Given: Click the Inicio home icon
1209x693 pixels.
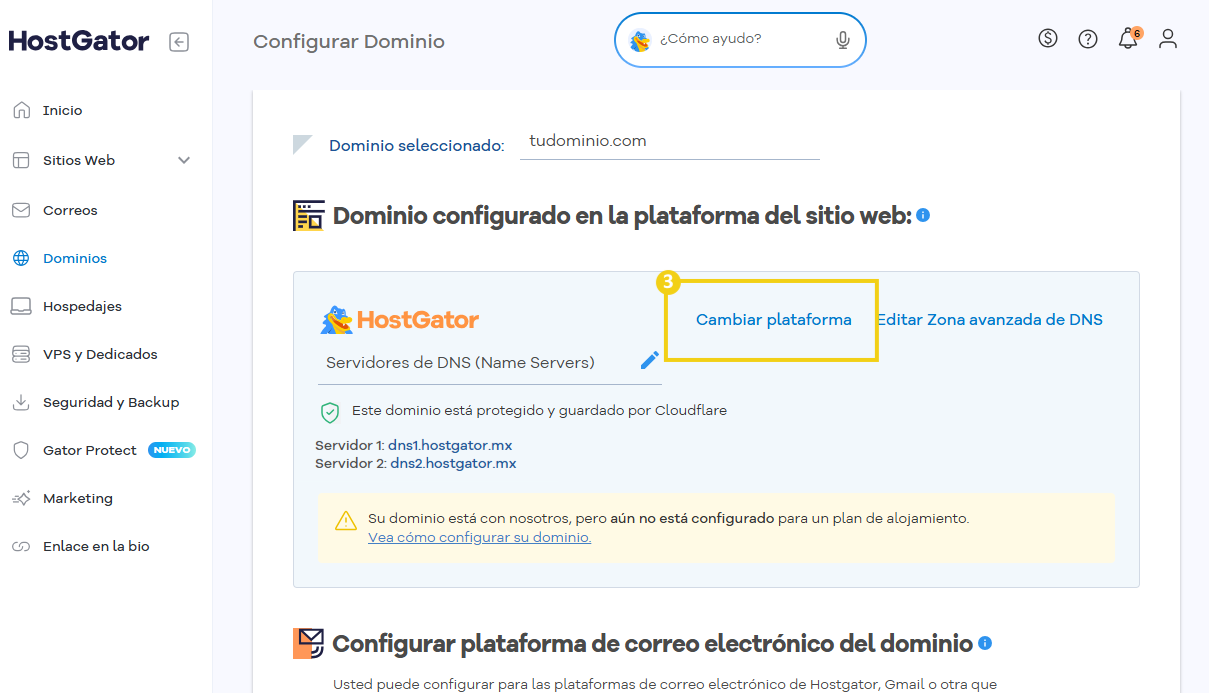Looking at the screenshot, I should [21, 110].
